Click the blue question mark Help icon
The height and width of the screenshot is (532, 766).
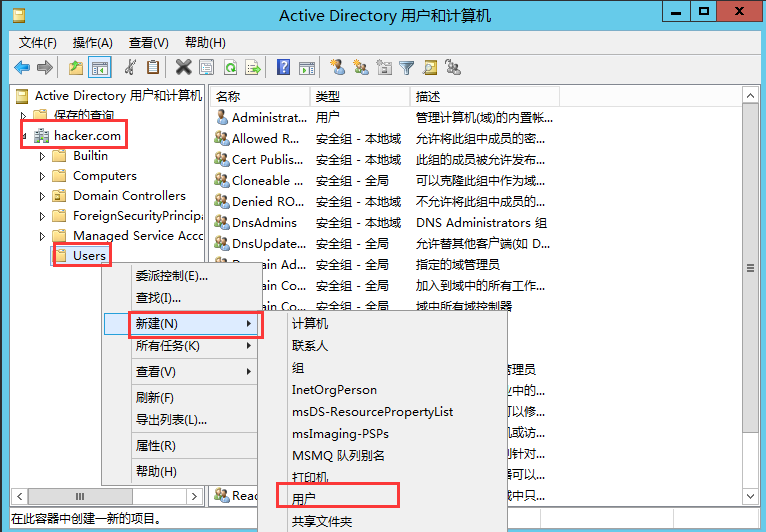(x=283, y=67)
